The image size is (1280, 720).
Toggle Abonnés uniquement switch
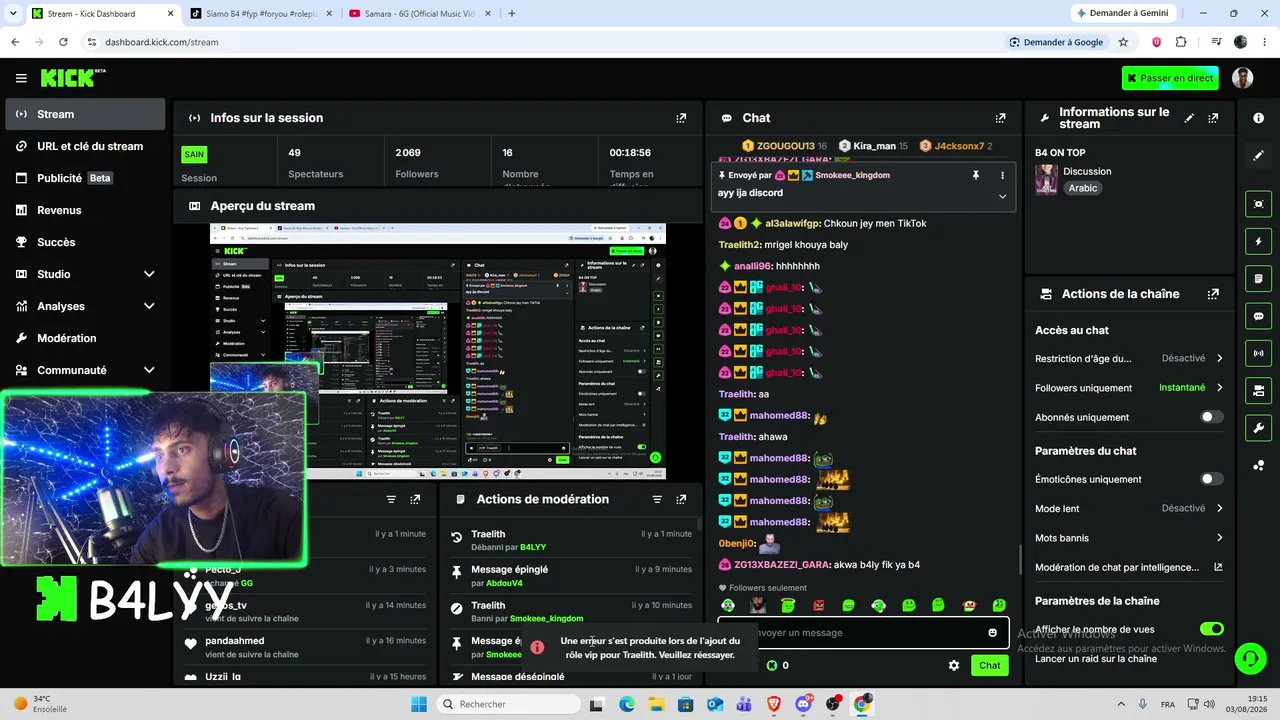click(x=1211, y=417)
